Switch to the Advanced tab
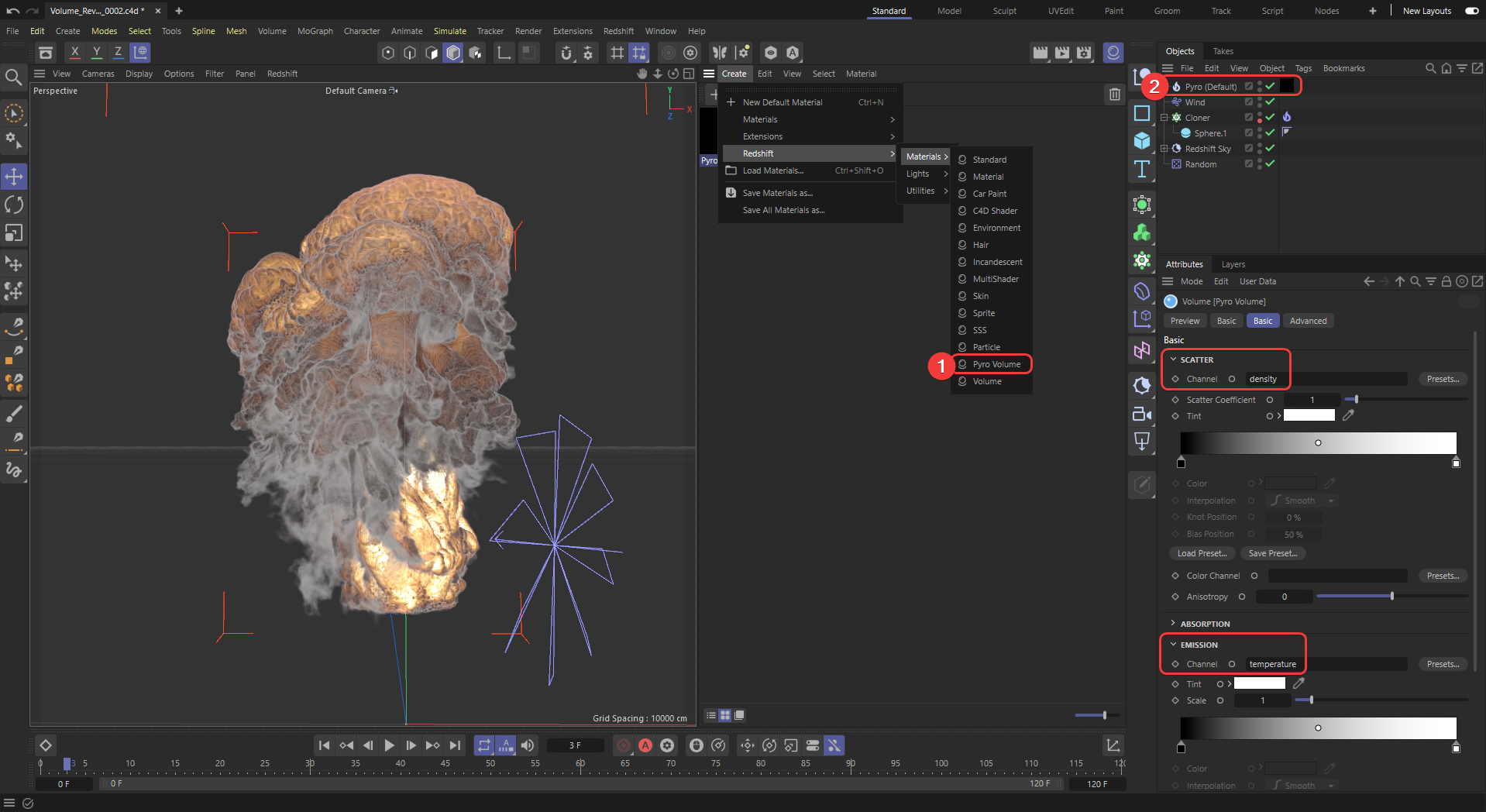1486x812 pixels. tap(1308, 321)
